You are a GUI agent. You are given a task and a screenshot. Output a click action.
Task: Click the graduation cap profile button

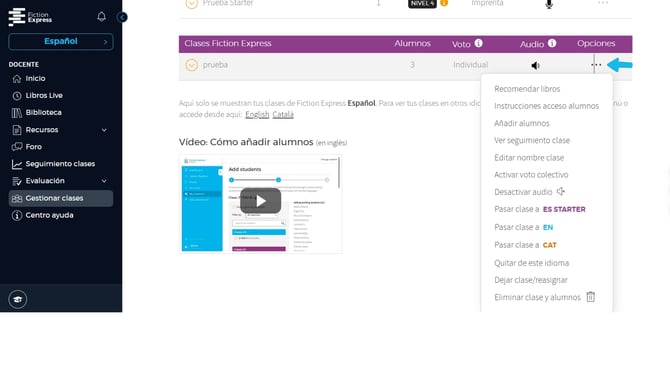point(18,299)
